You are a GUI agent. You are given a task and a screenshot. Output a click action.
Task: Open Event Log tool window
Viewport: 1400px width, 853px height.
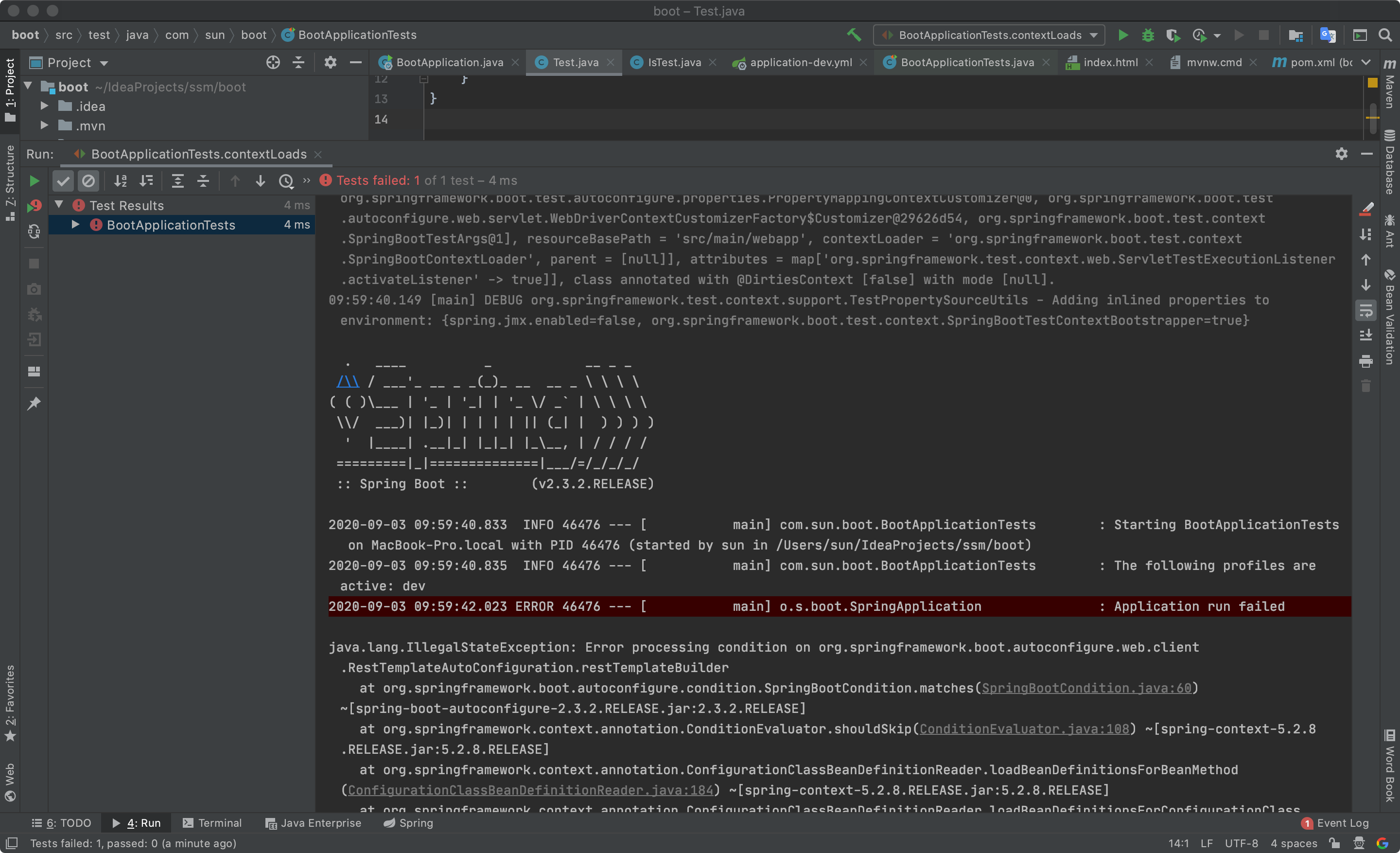(x=1336, y=823)
